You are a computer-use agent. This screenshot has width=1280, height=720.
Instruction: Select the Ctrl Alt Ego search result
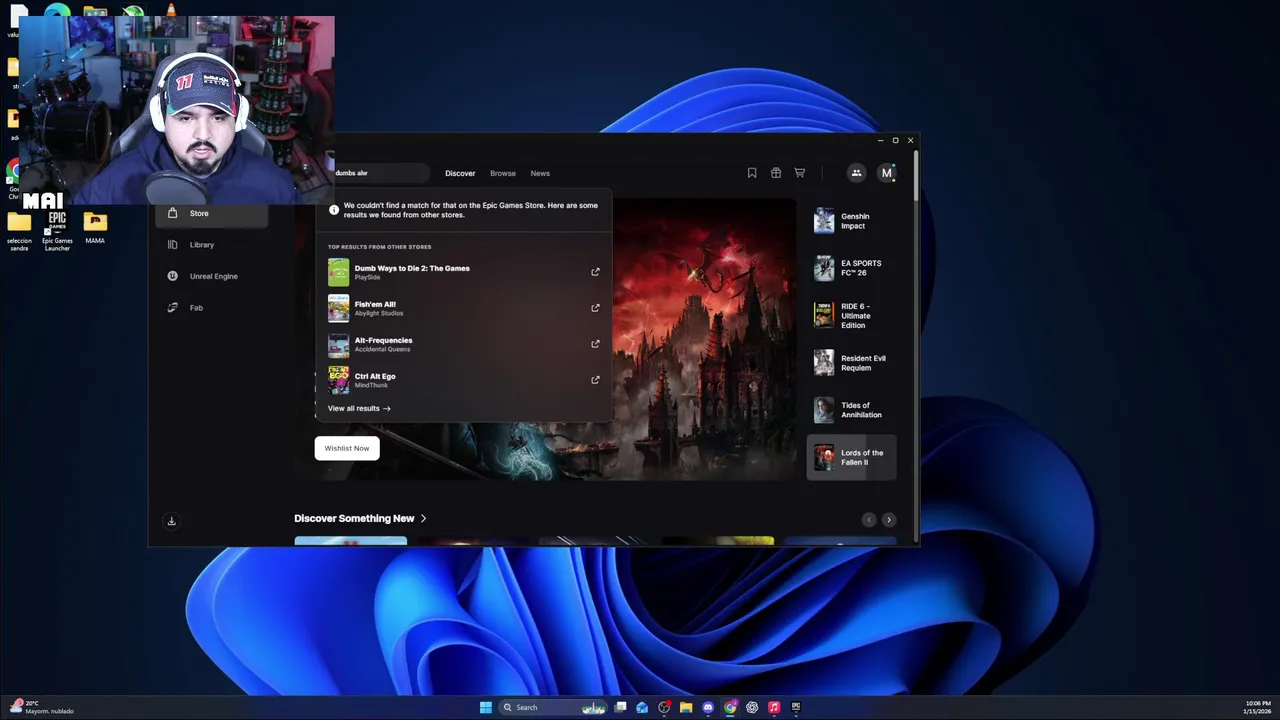point(463,380)
